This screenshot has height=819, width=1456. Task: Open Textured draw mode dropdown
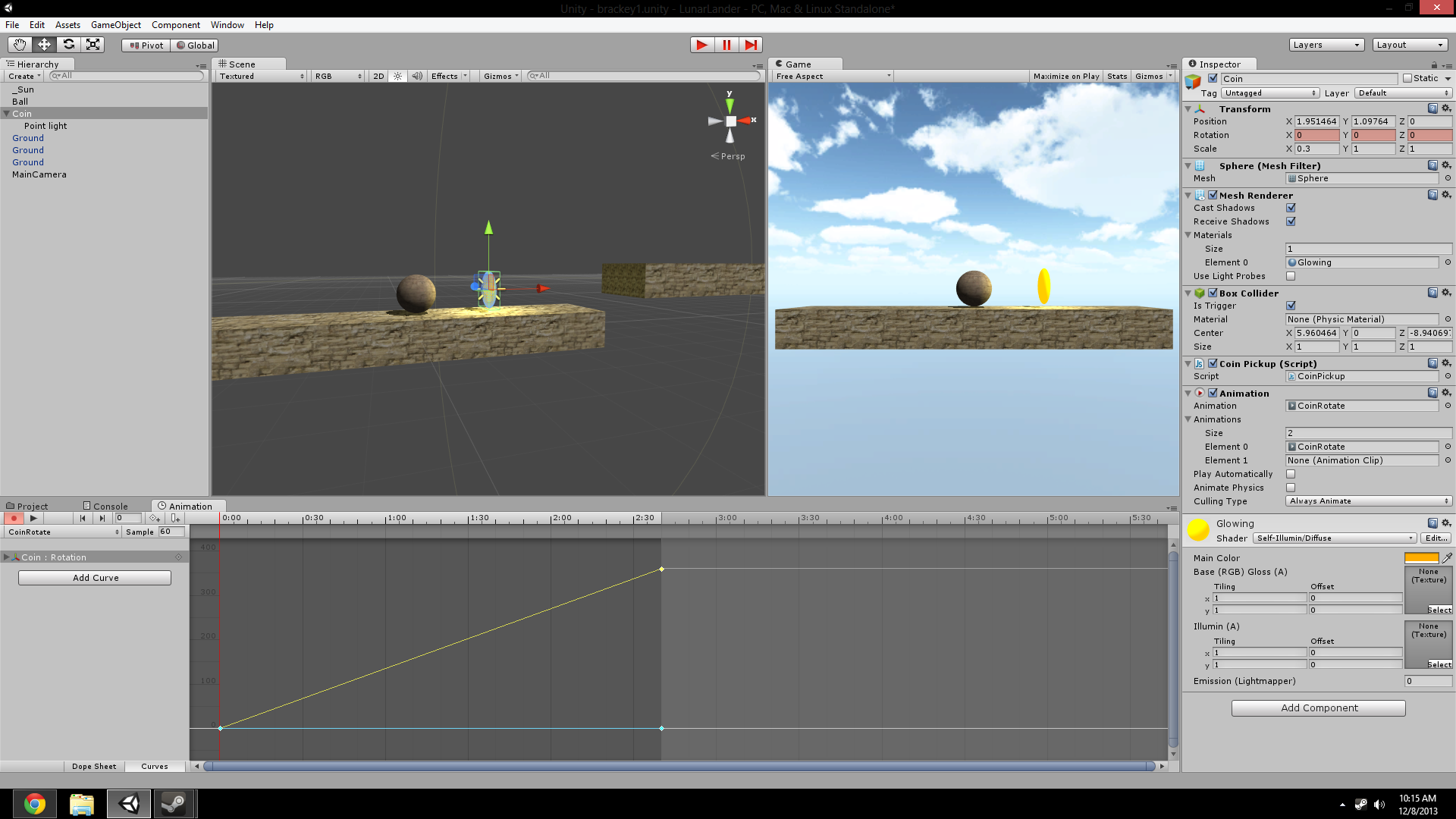point(261,76)
